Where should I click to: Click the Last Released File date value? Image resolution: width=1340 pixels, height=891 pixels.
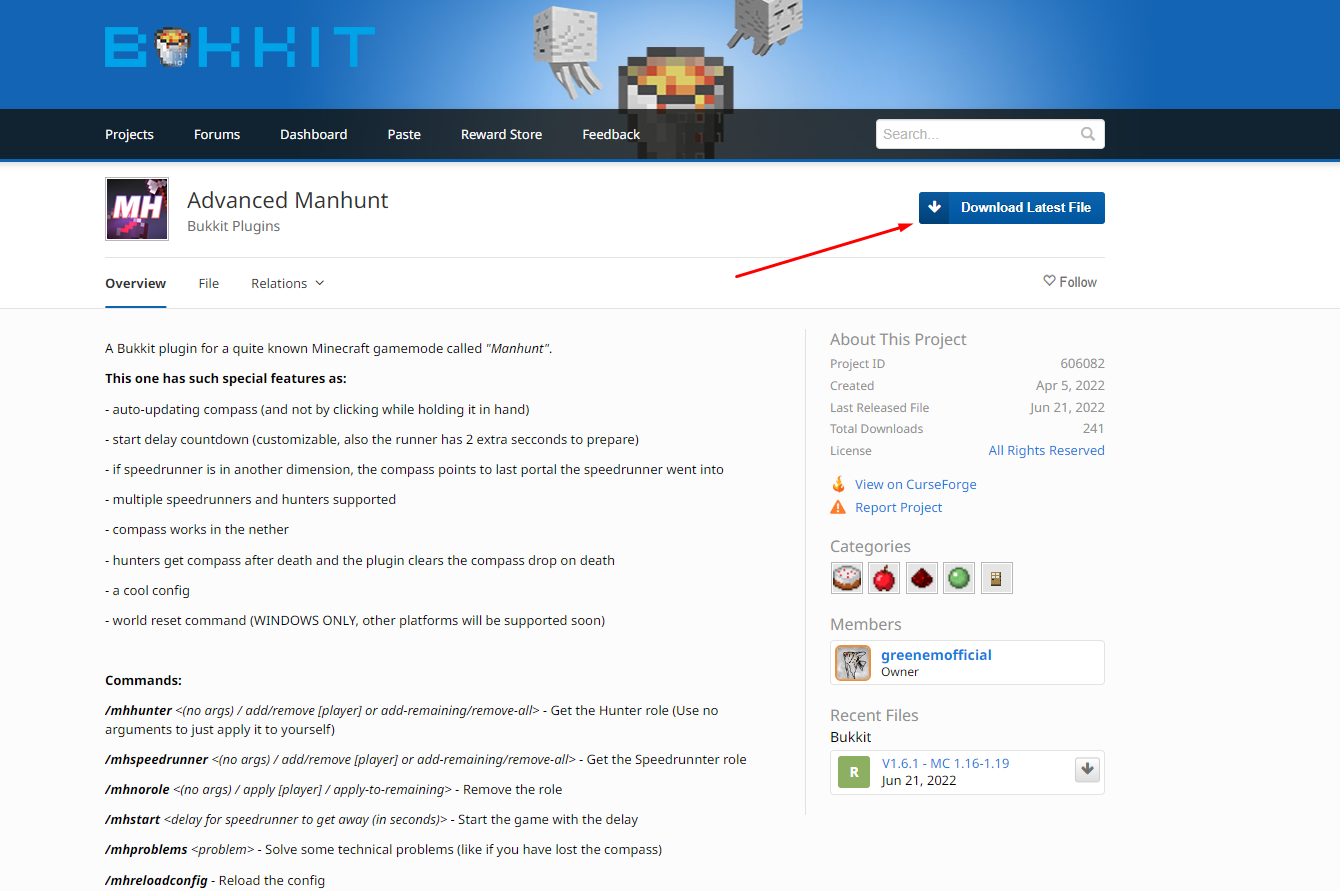1067,407
